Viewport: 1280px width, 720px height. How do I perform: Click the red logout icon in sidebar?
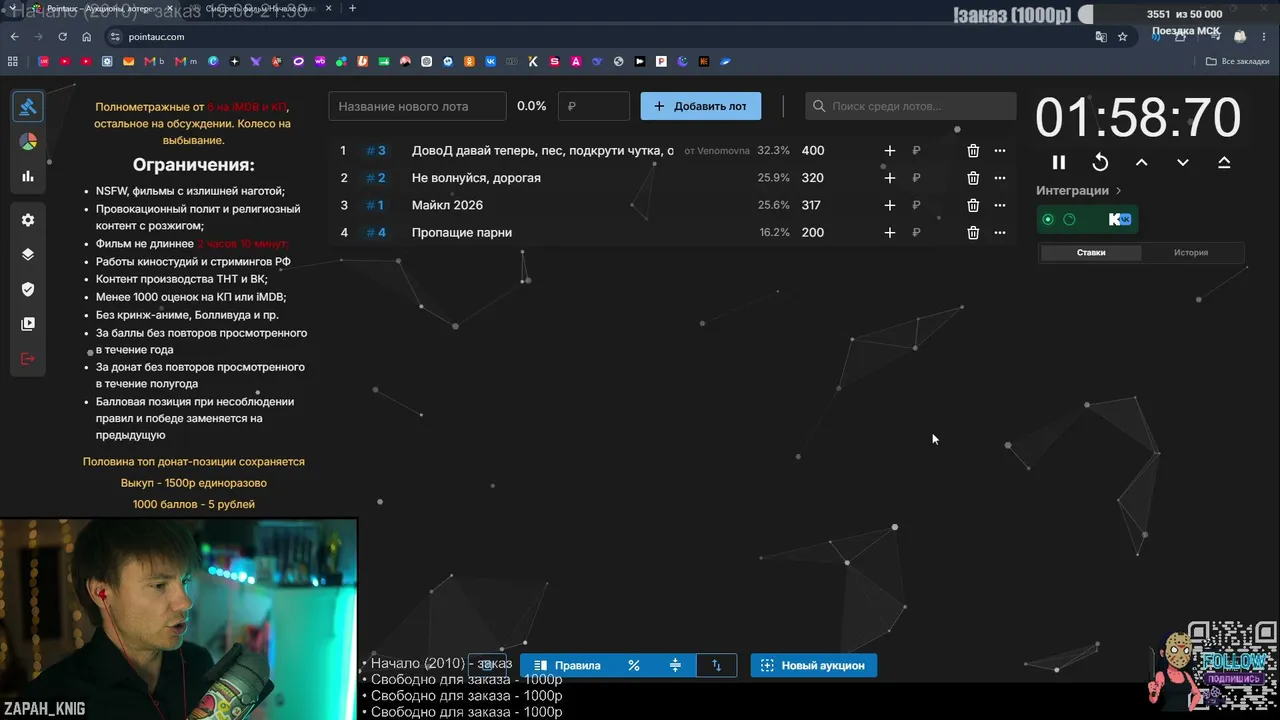coord(28,359)
